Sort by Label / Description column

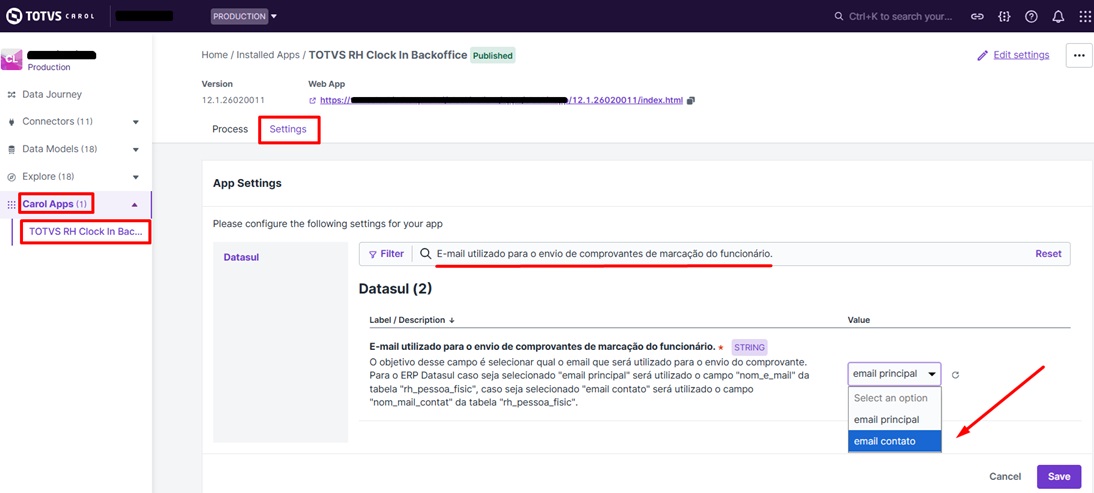[x=412, y=320]
